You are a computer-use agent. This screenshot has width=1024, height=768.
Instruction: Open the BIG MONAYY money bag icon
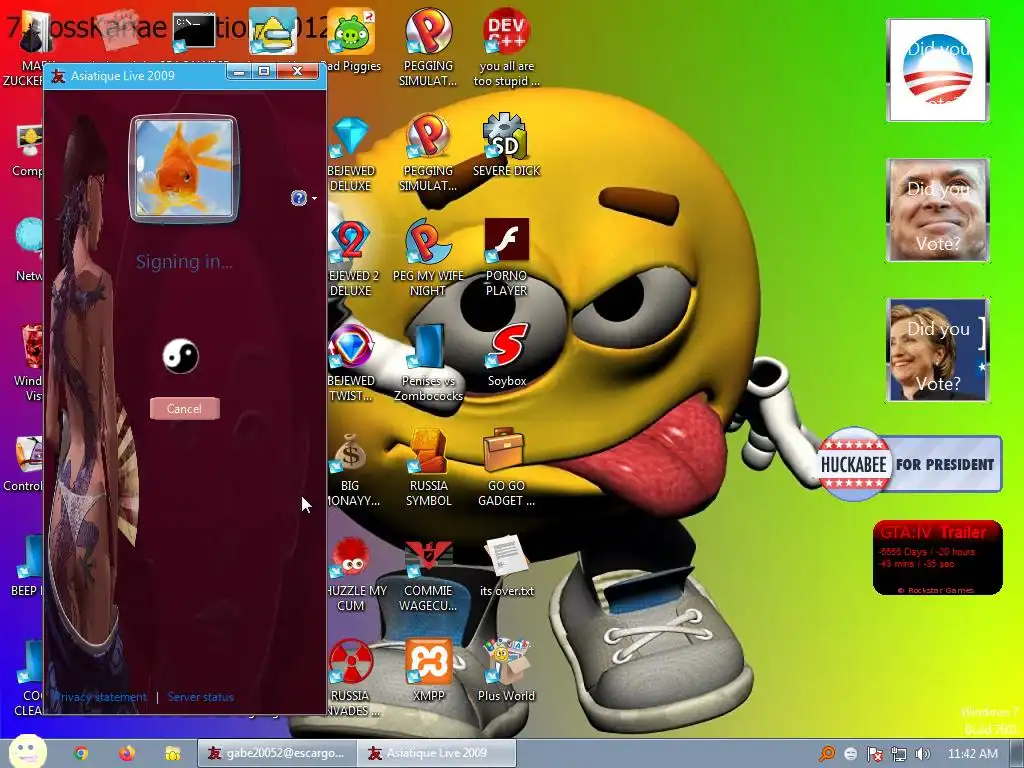[x=351, y=468]
